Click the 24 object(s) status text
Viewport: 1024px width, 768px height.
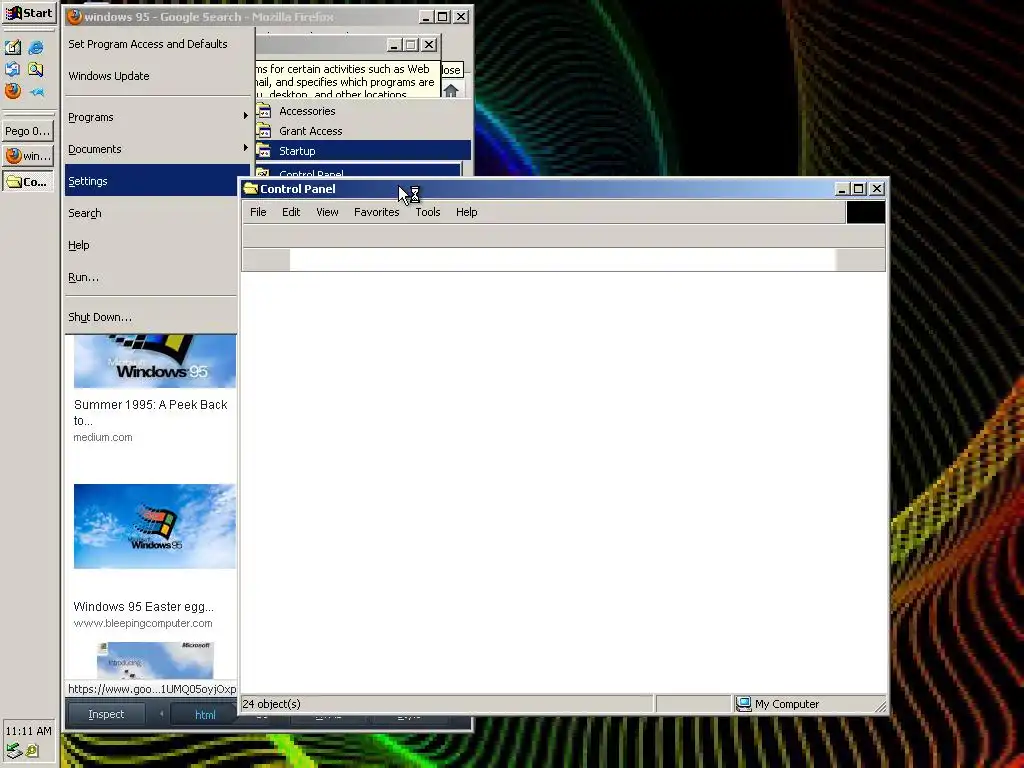coord(271,703)
